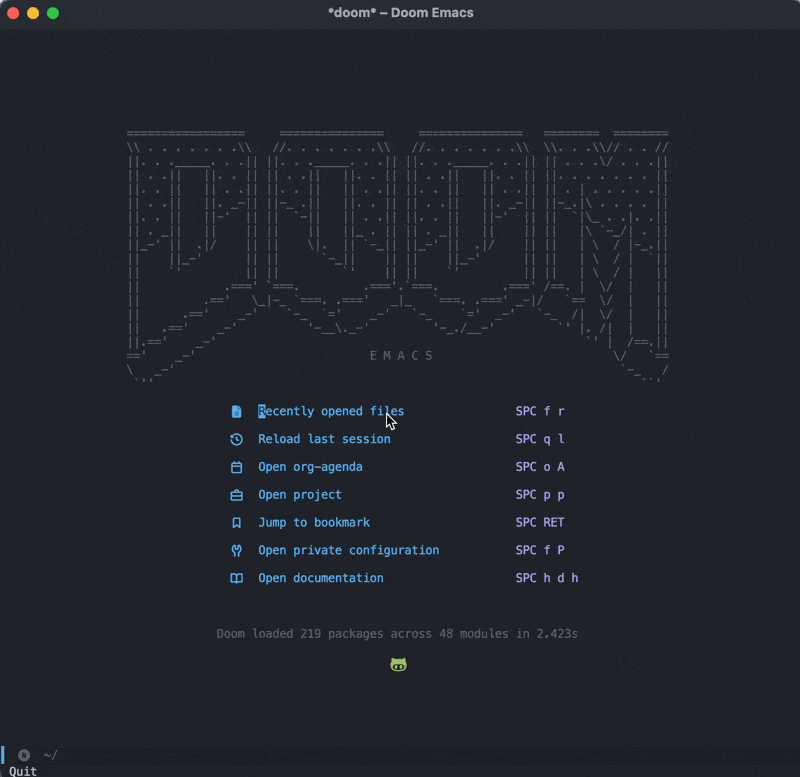
Task: Click the evil state indicator icon in modeline
Action: click(x=24, y=755)
